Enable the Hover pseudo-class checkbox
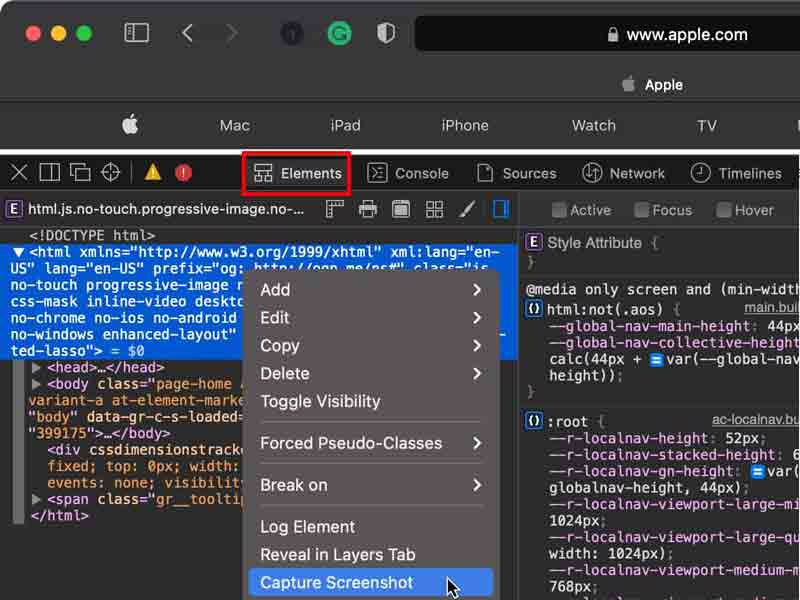The width and height of the screenshot is (800, 600). 724,210
